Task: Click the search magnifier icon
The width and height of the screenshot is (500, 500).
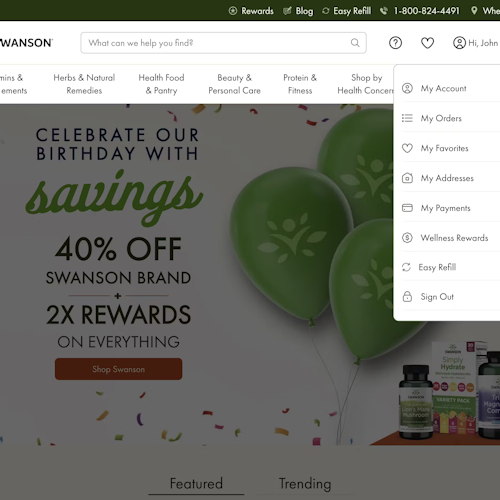Action: pos(355,43)
